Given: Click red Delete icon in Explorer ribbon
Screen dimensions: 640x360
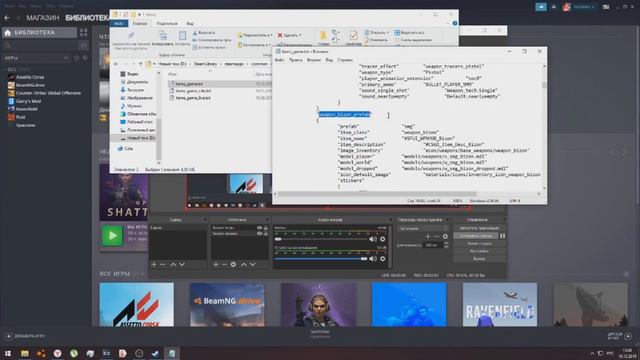Looking at the screenshot, I should tap(280, 35).
